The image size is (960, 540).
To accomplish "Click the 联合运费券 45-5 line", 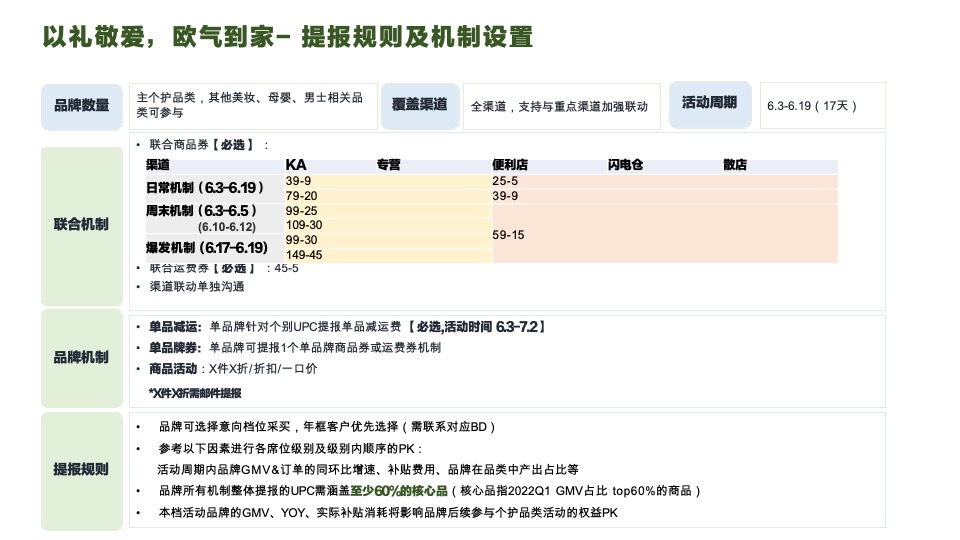I will tap(217, 268).
